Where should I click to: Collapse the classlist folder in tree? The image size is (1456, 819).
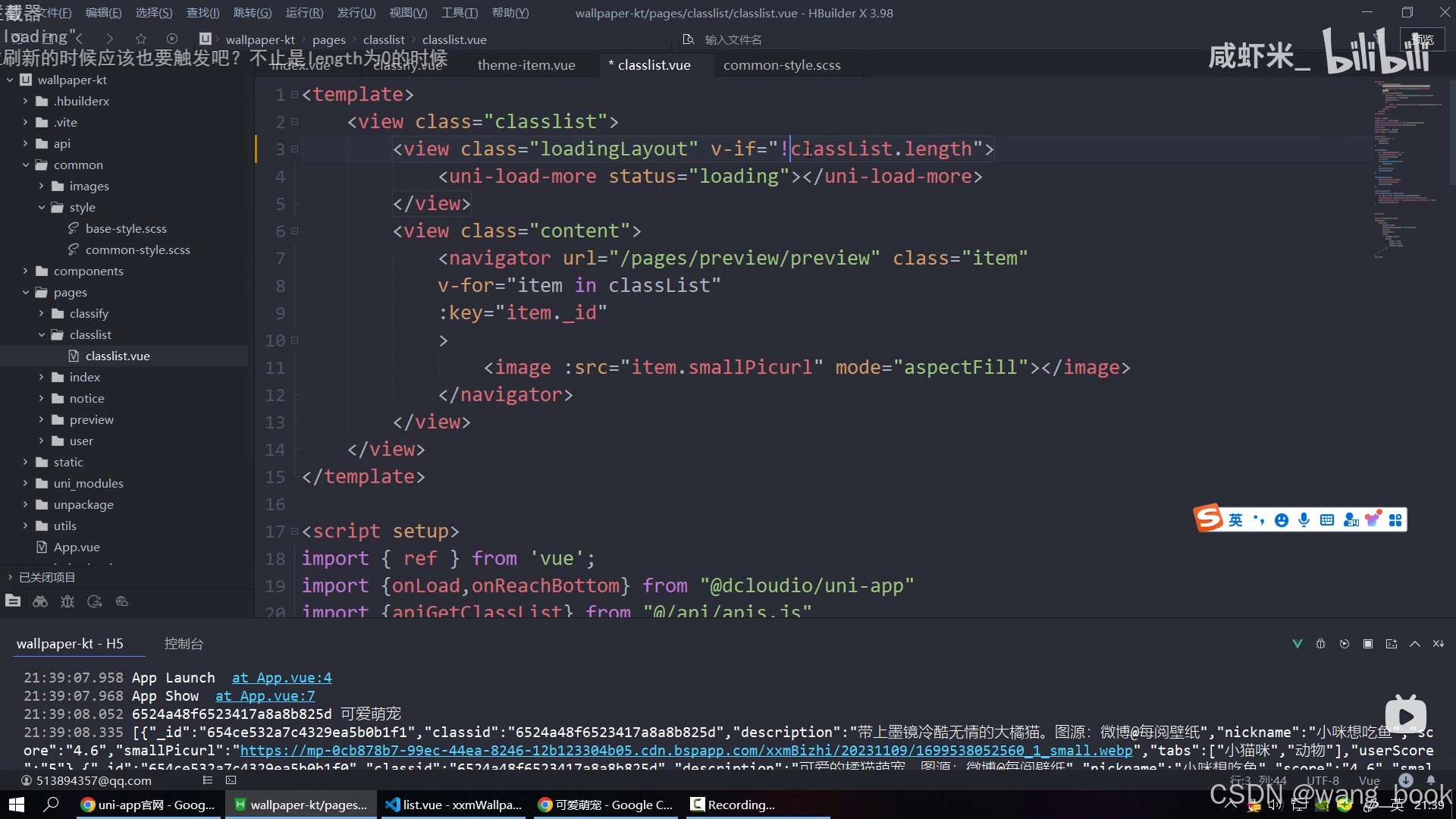point(42,334)
